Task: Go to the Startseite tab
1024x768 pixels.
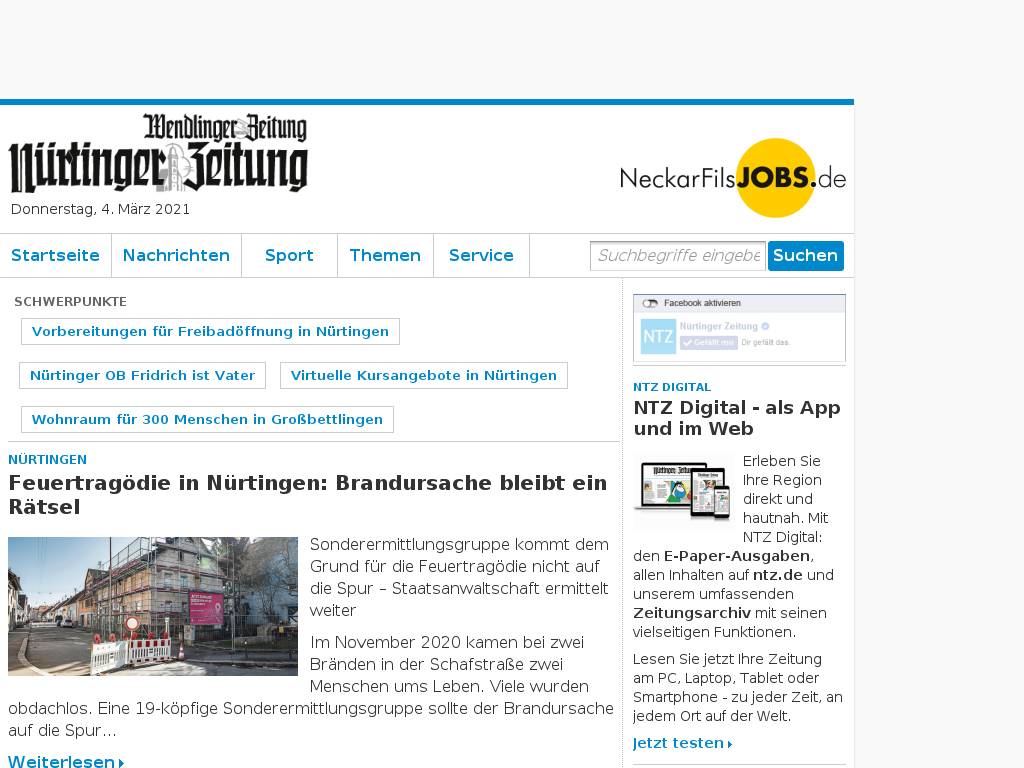Action: coord(55,255)
